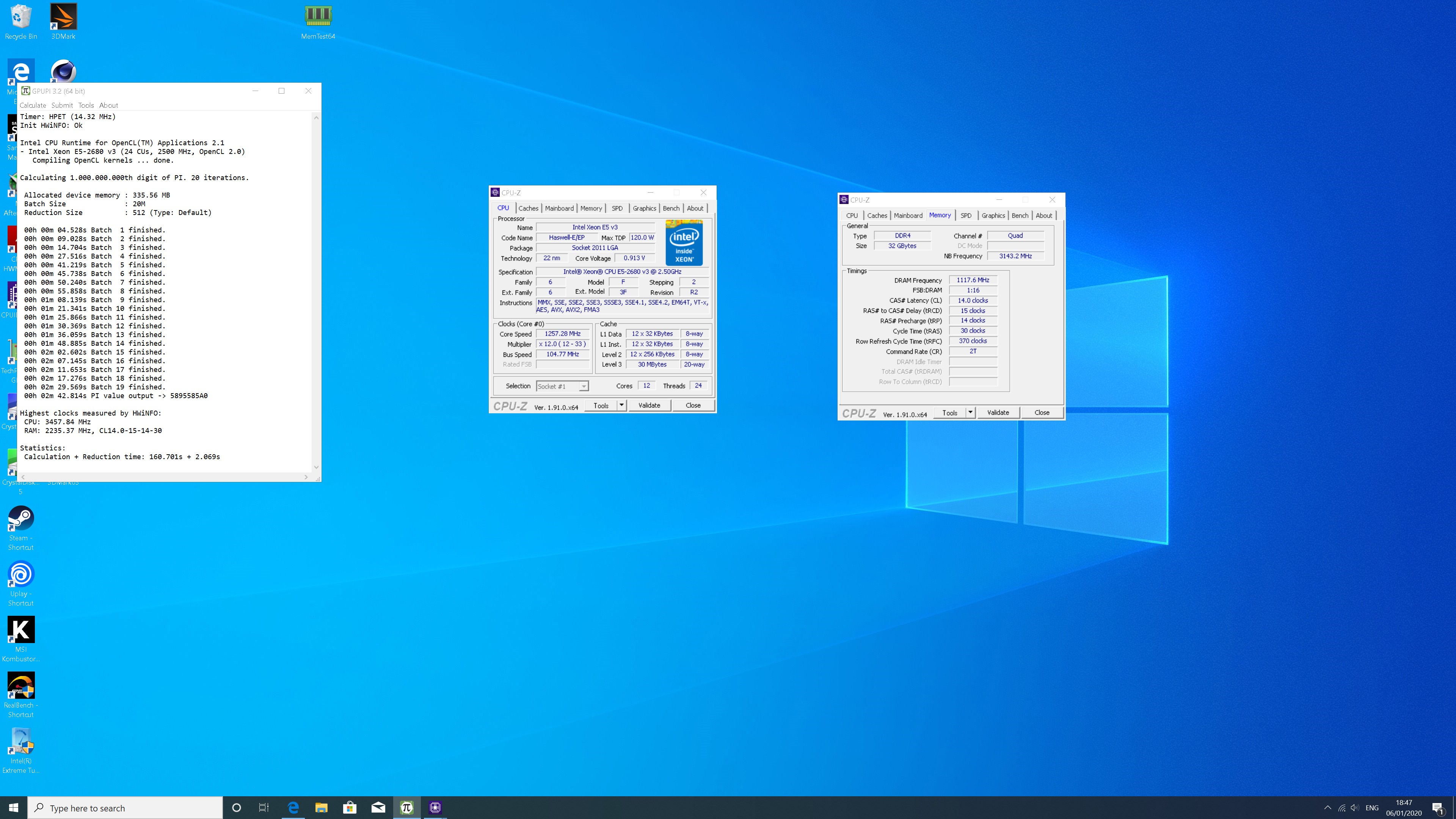
Task: Click GPUPI vertical scrollbar up arrow
Action: click(x=316, y=118)
